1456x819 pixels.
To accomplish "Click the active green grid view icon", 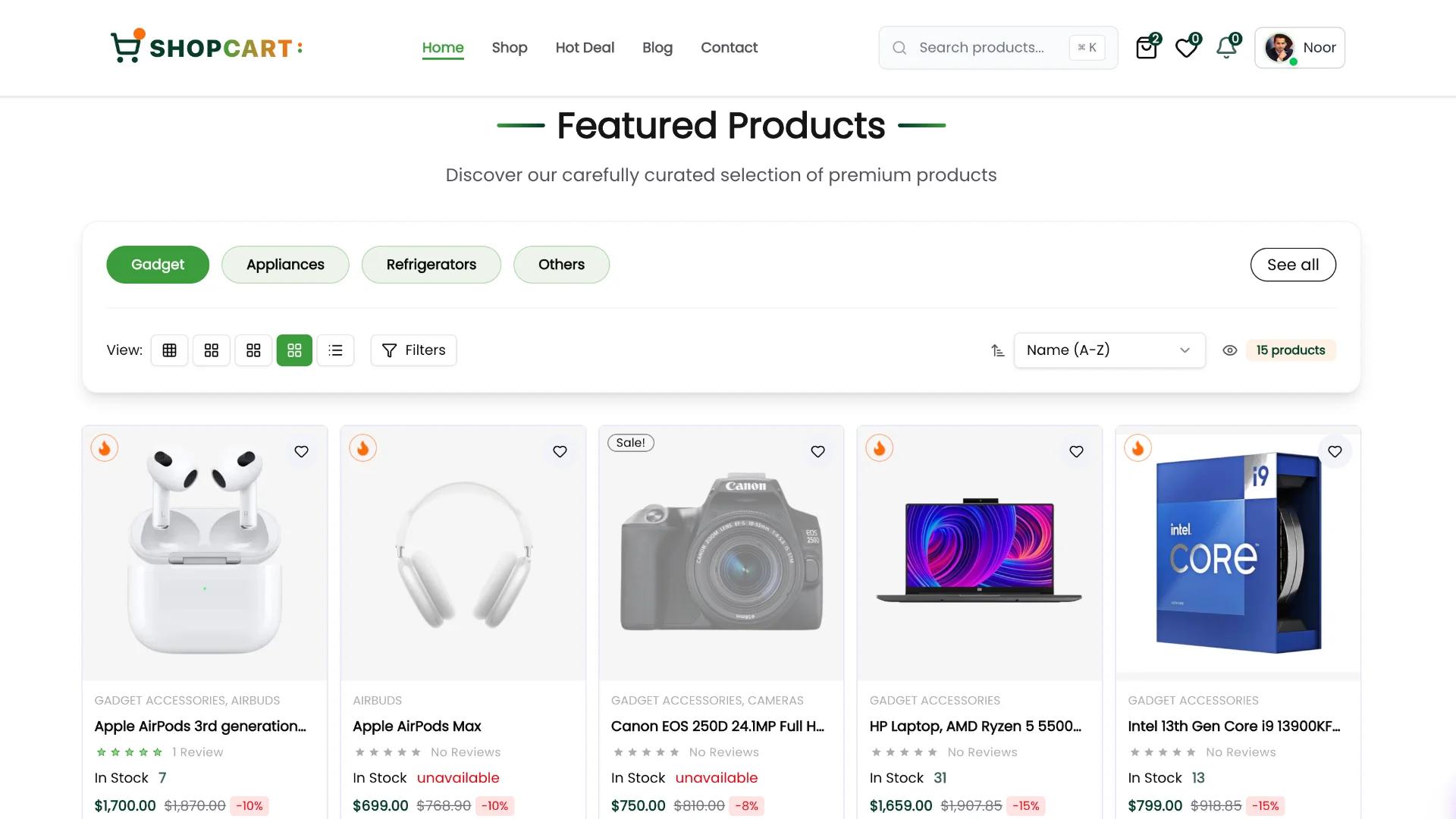I will point(294,350).
